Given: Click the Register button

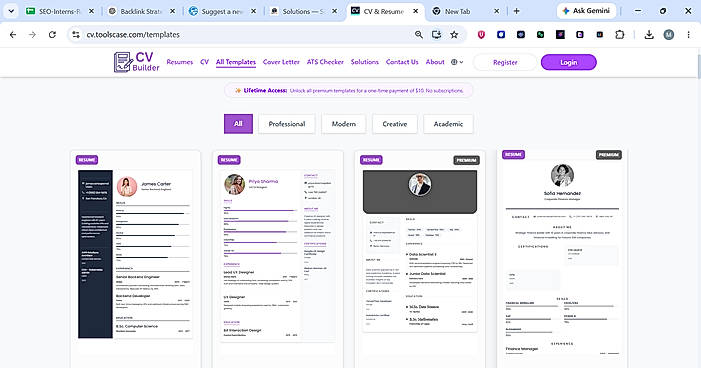Looking at the screenshot, I should pos(505,62).
